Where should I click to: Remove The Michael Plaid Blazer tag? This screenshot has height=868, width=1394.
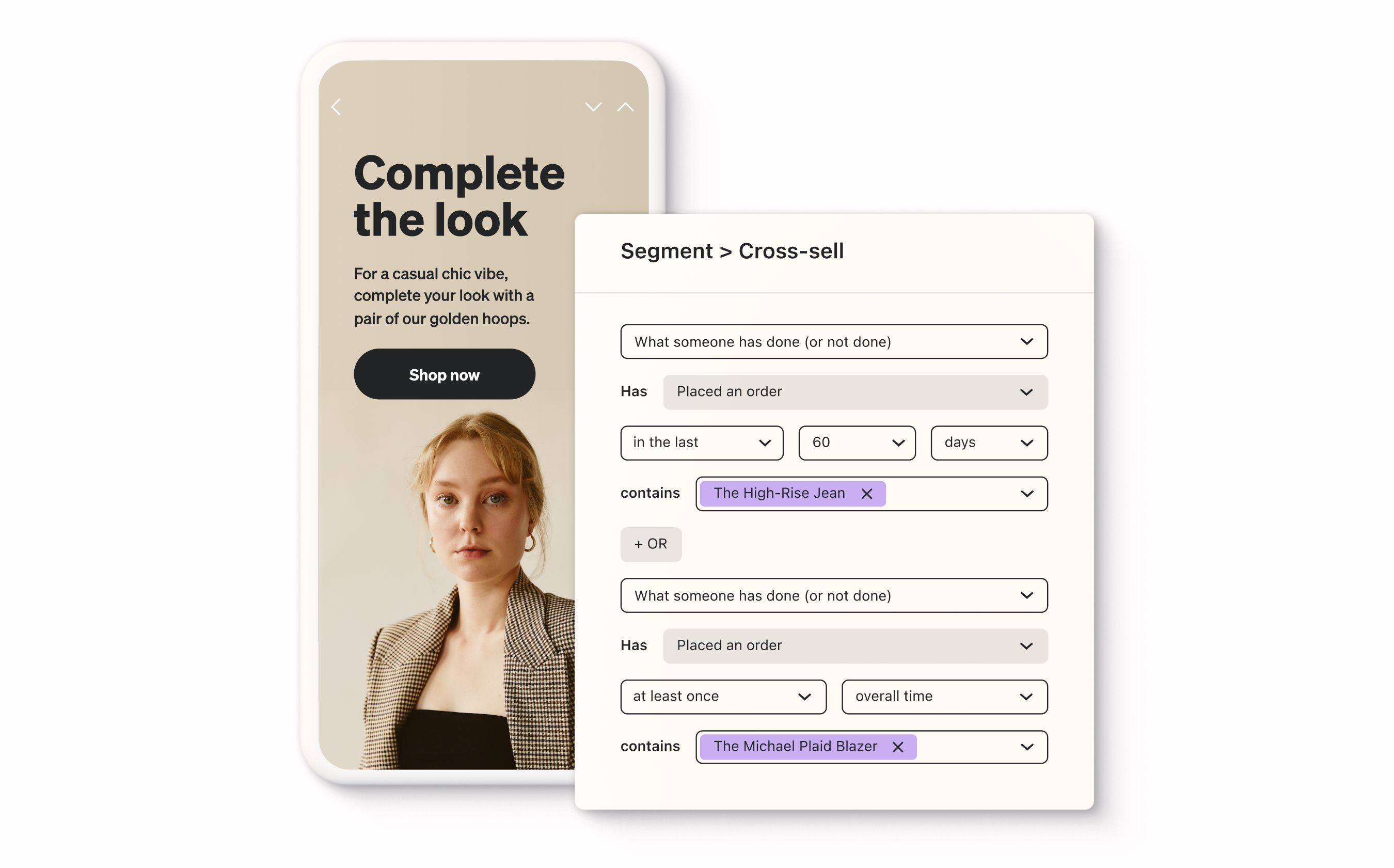click(x=898, y=746)
